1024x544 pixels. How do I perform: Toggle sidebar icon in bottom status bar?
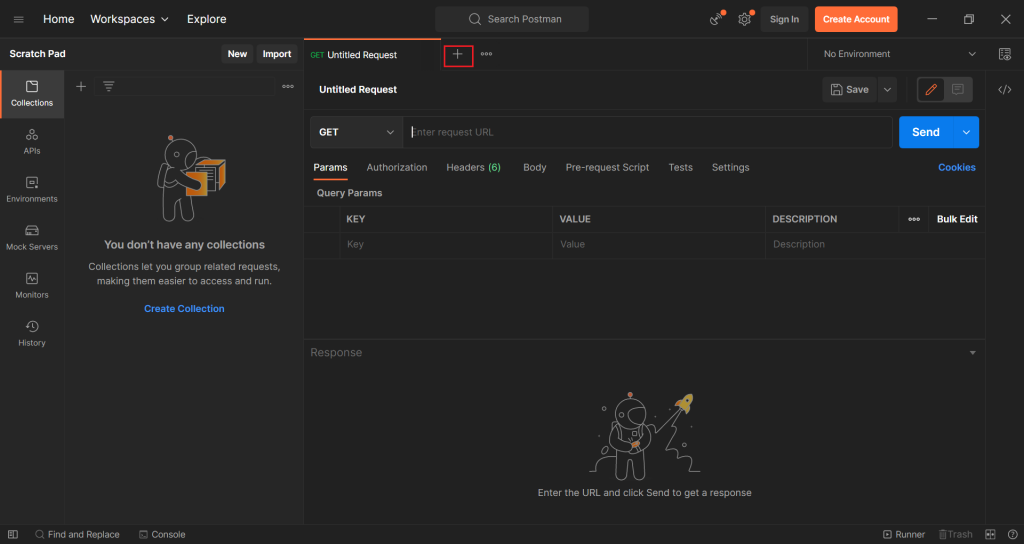pyautogui.click(x=13, y=534)
